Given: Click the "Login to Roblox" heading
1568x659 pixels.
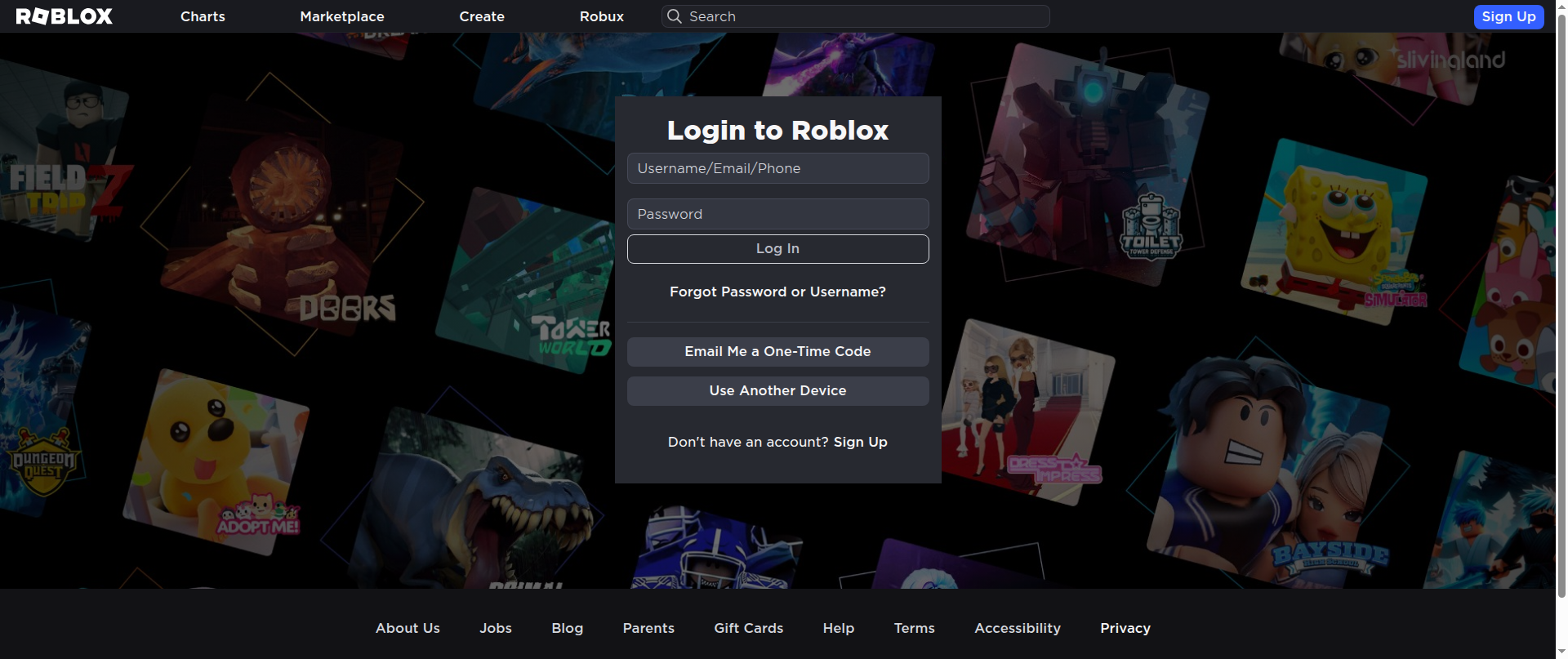Looking at the screenshot, I should point(777,131).
